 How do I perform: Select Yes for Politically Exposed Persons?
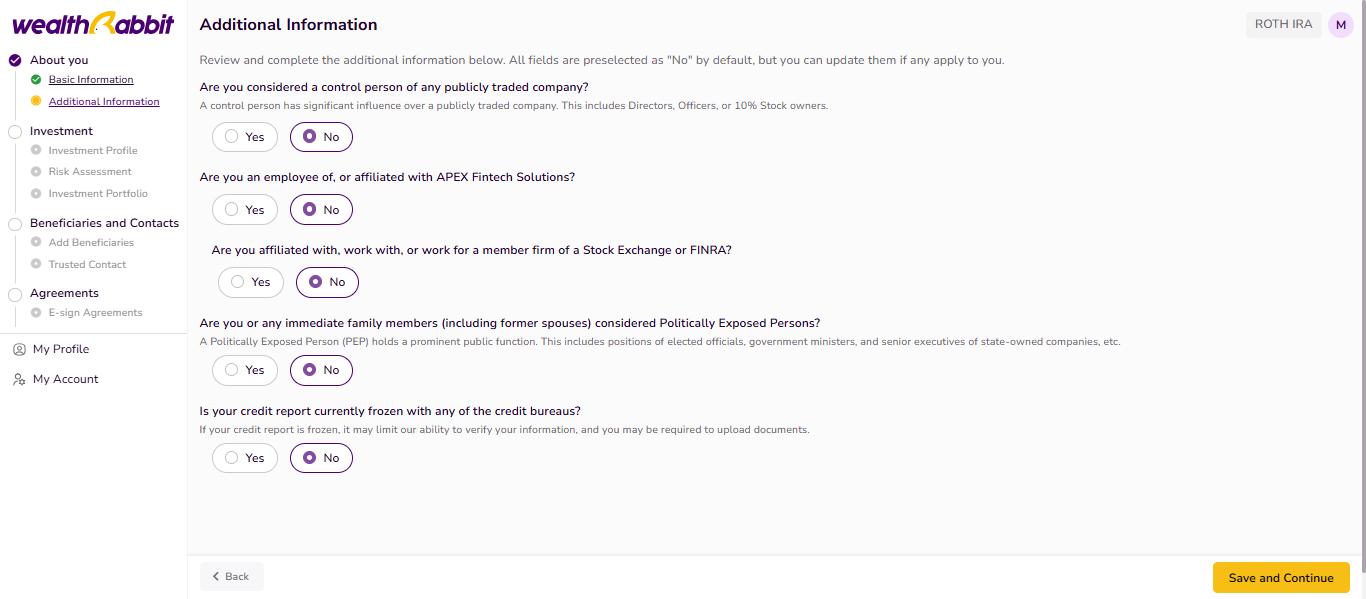tap(245, 370)
